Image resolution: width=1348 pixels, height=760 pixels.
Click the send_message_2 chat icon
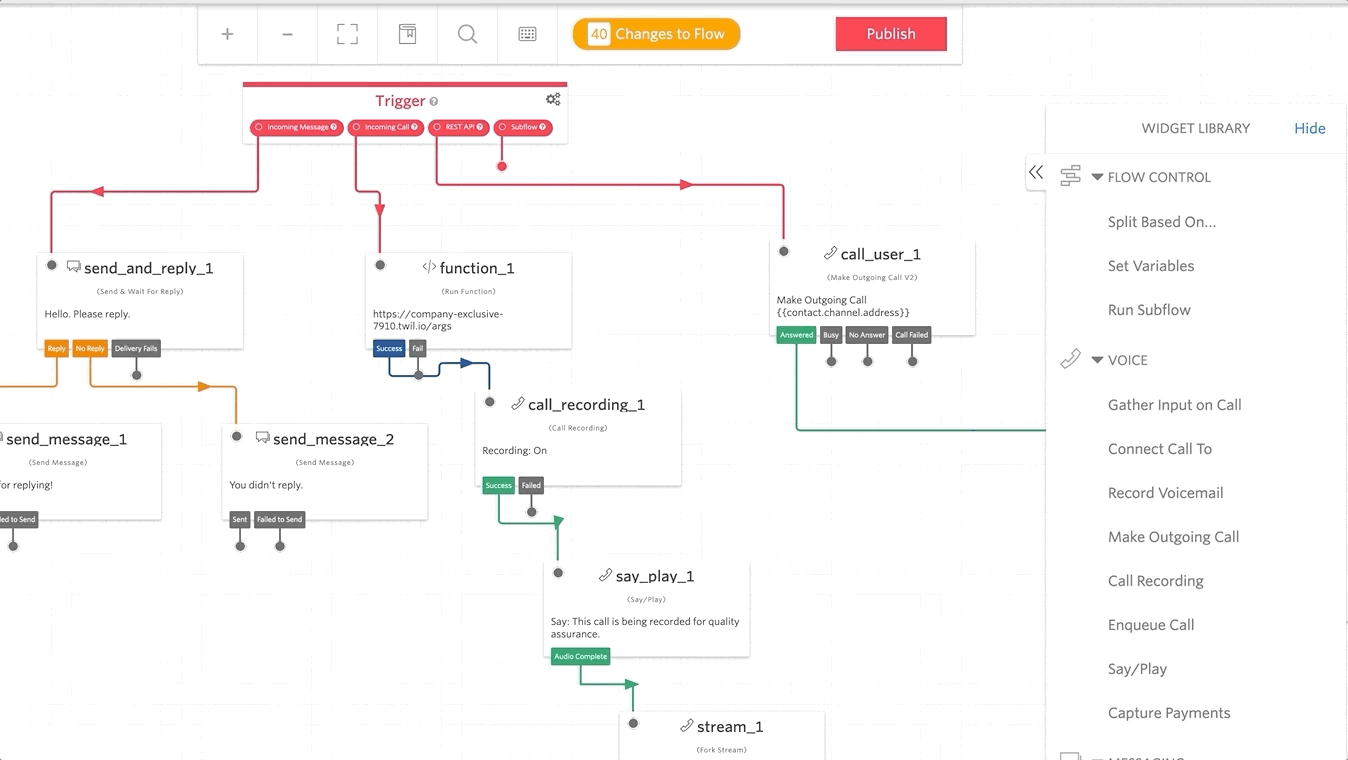262,438
